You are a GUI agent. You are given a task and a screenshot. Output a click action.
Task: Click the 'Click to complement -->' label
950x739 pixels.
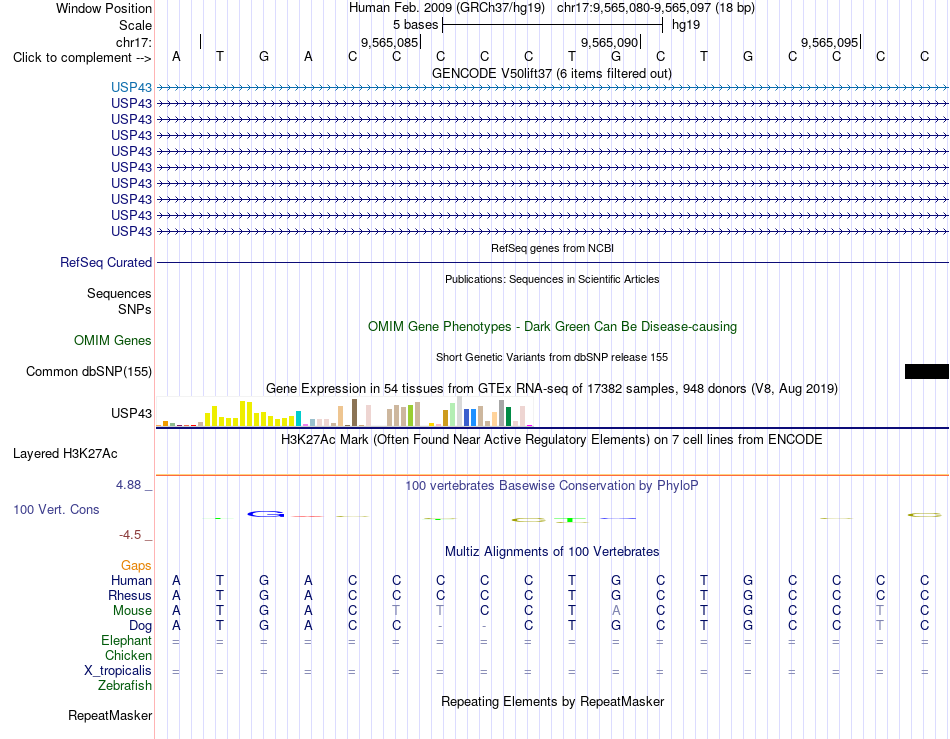pyautogui.click(x=82, y=58)
